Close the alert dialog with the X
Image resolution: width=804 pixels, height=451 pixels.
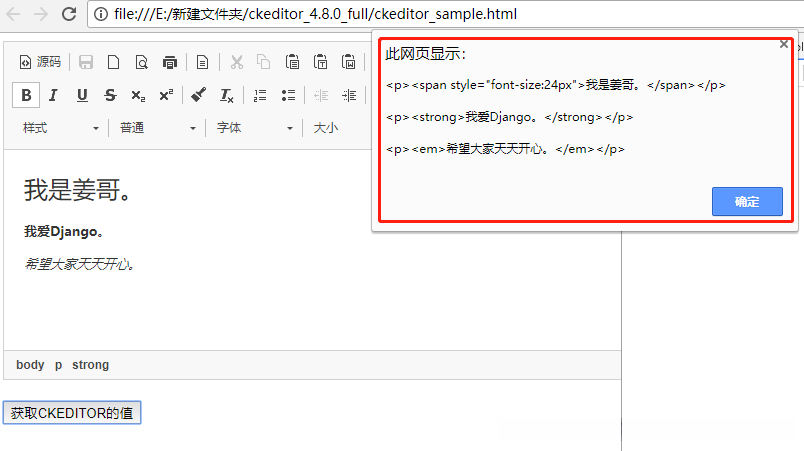[x=783, y=44]
